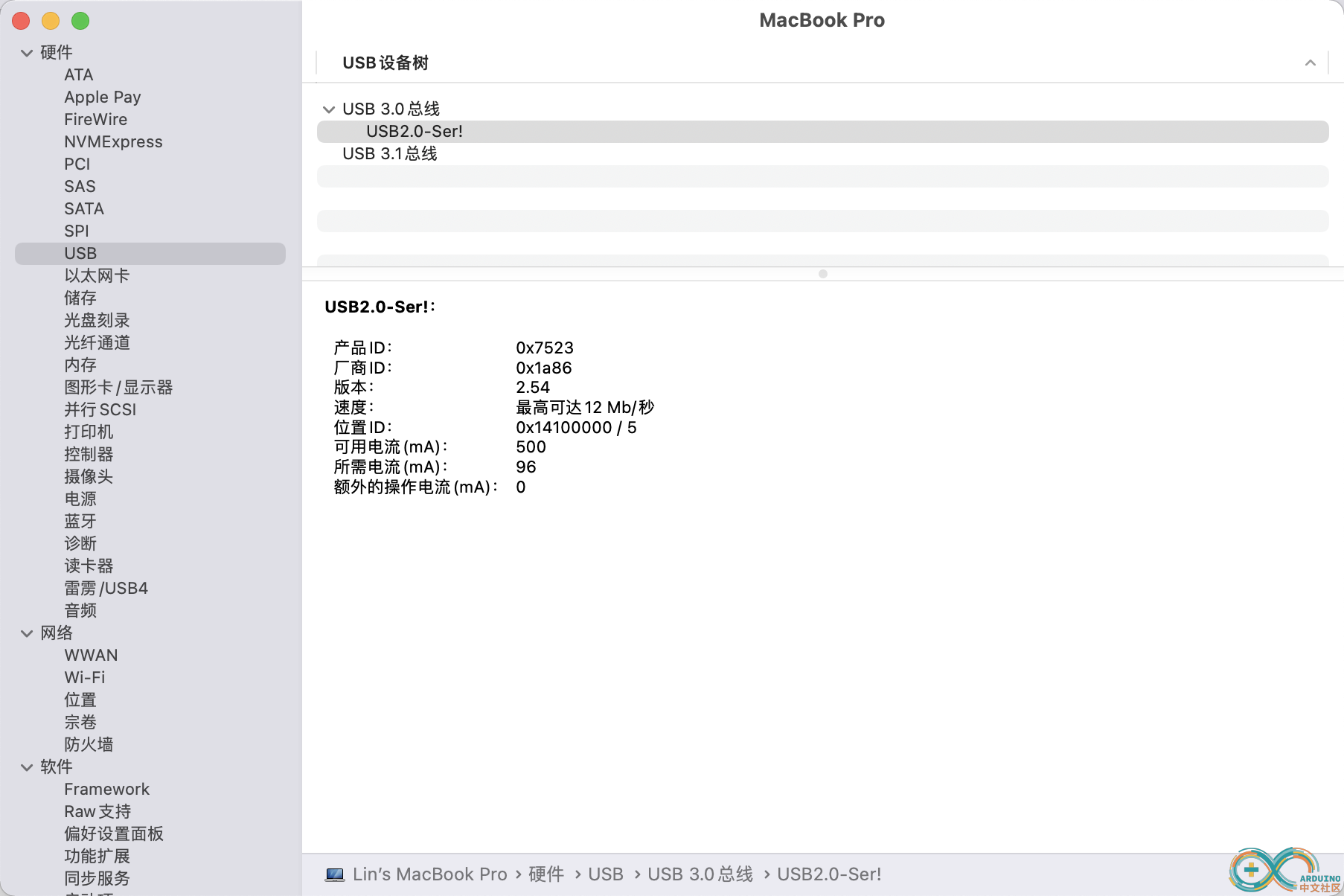Select 功能扩展 under 软件

point(97,857)
